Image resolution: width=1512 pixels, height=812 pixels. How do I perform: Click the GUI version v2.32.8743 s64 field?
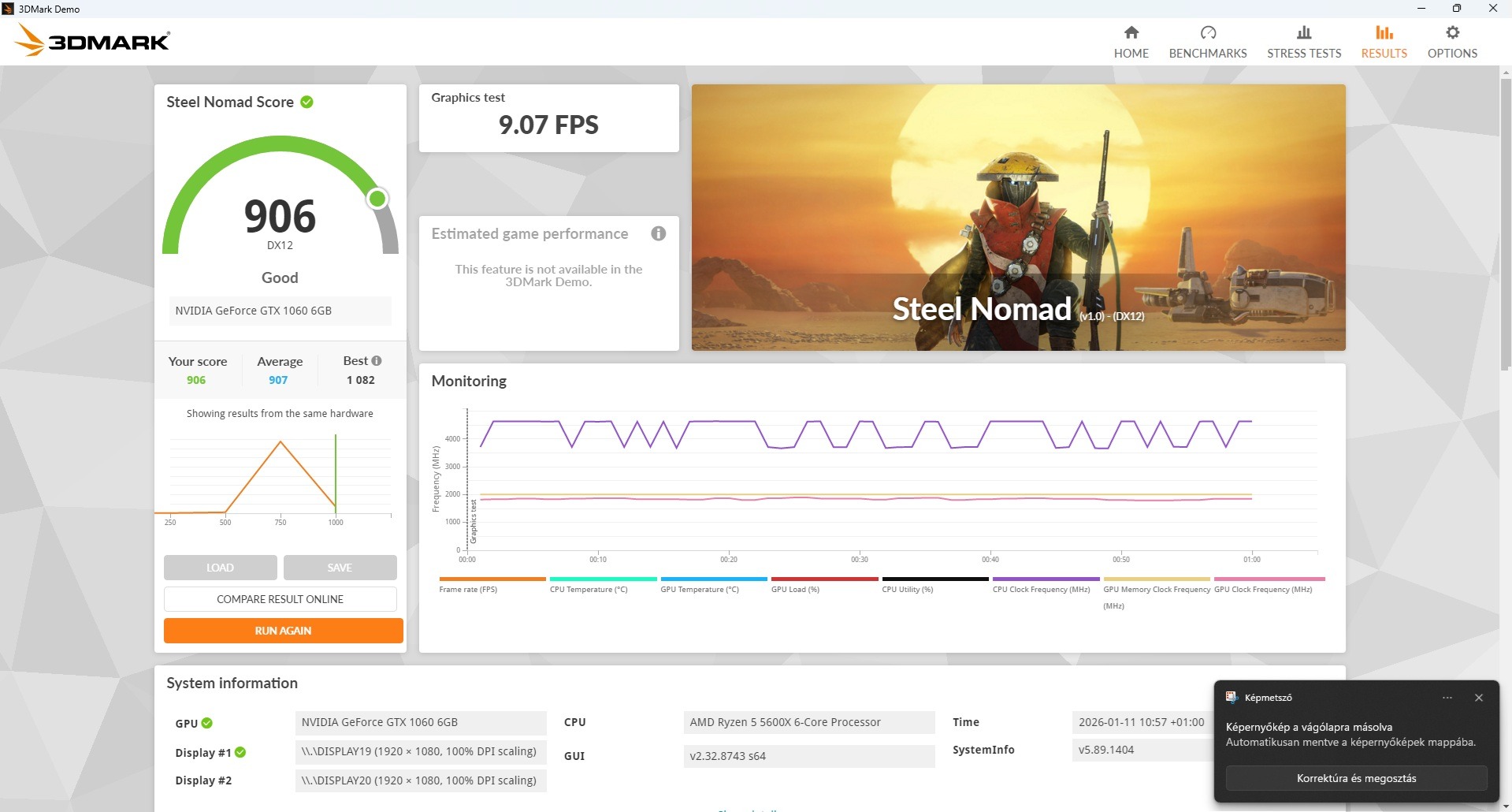[x=809, y=756]
